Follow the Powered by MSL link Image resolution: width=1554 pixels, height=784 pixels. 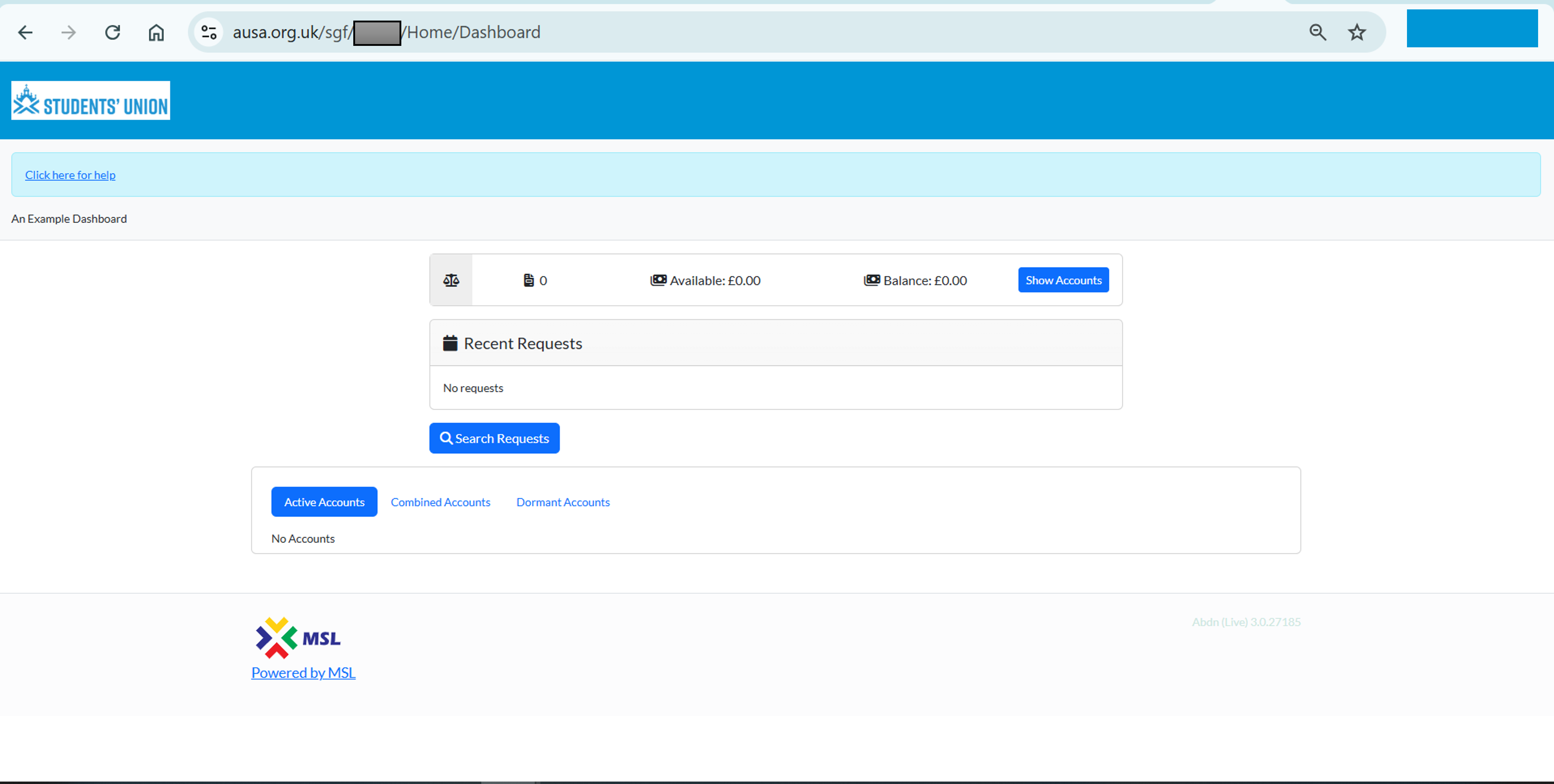coord(303,673)
